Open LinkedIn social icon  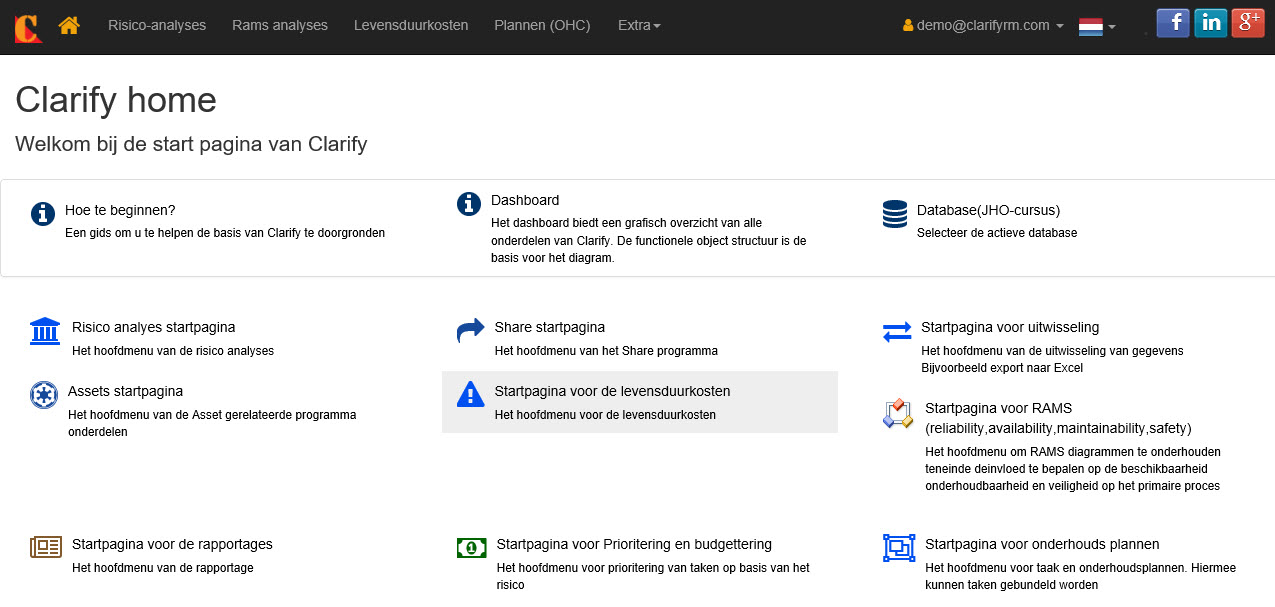point(1211,23)
